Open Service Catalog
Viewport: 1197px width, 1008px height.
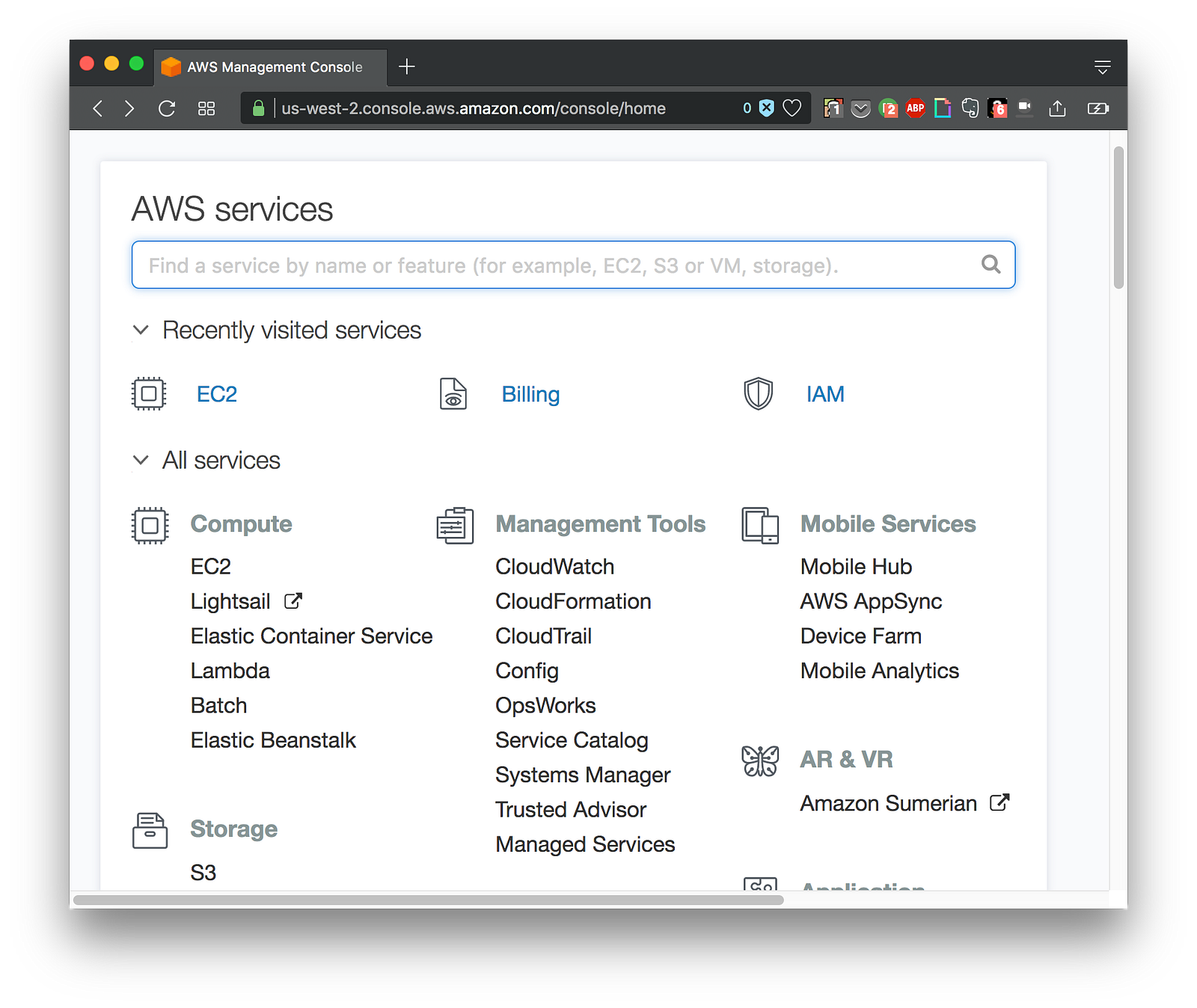[x=572, y=740]
